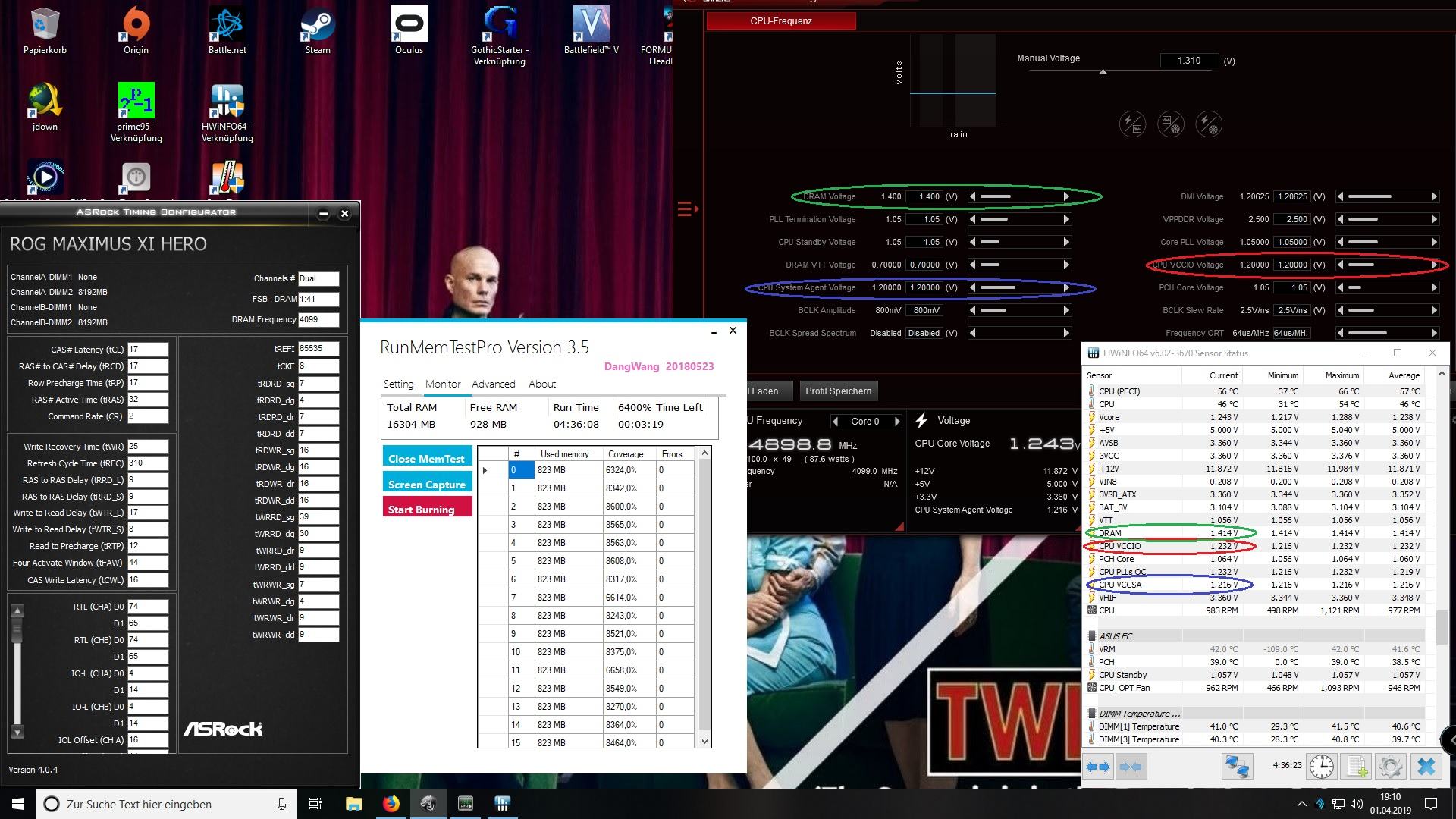Image resolution: width=1456 pixels, height=819 pixels.
Task: Click Profil Speichern button
Action: [838, 391]
